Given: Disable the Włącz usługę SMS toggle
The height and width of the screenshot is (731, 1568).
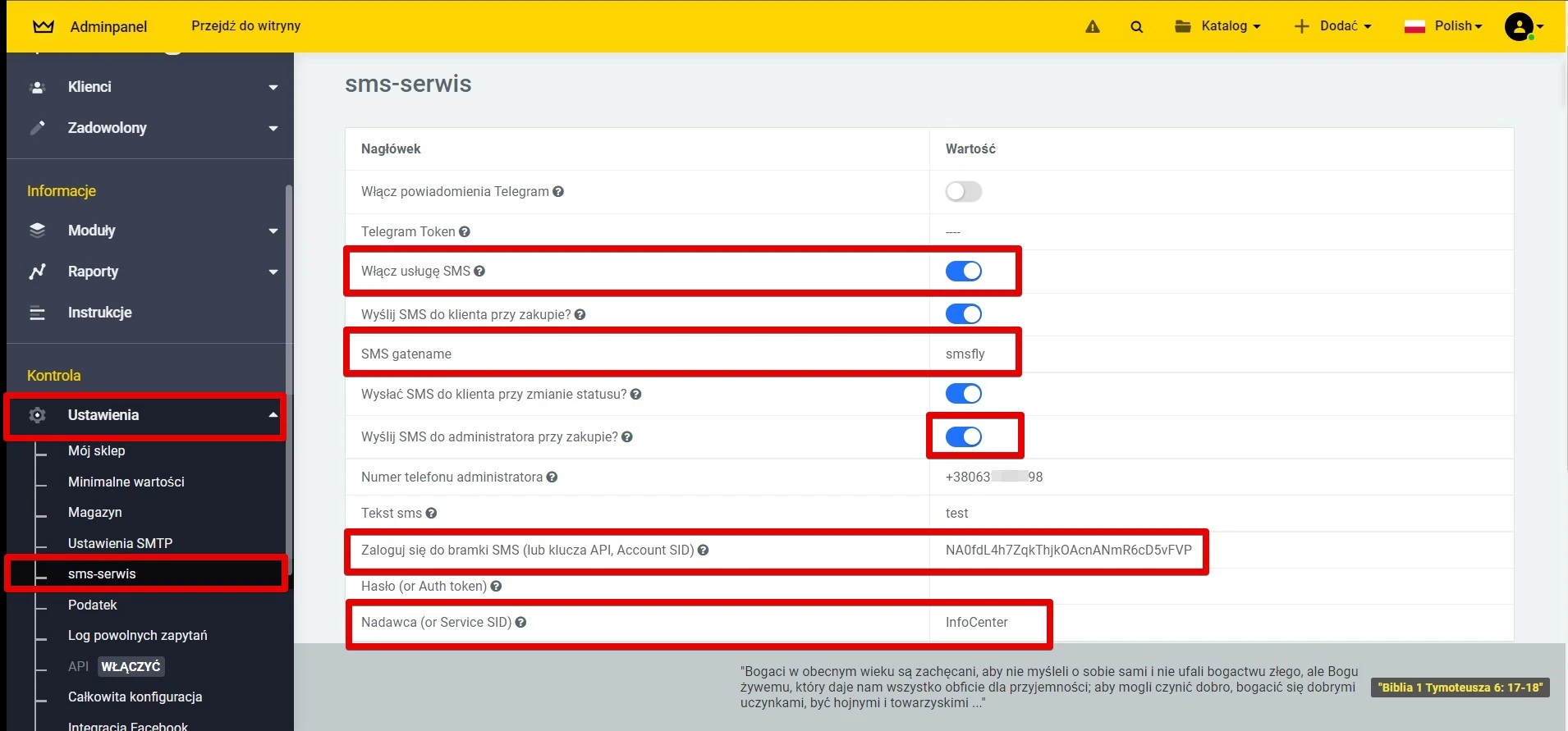Looking at the screenshot, I should coord(963,272).
